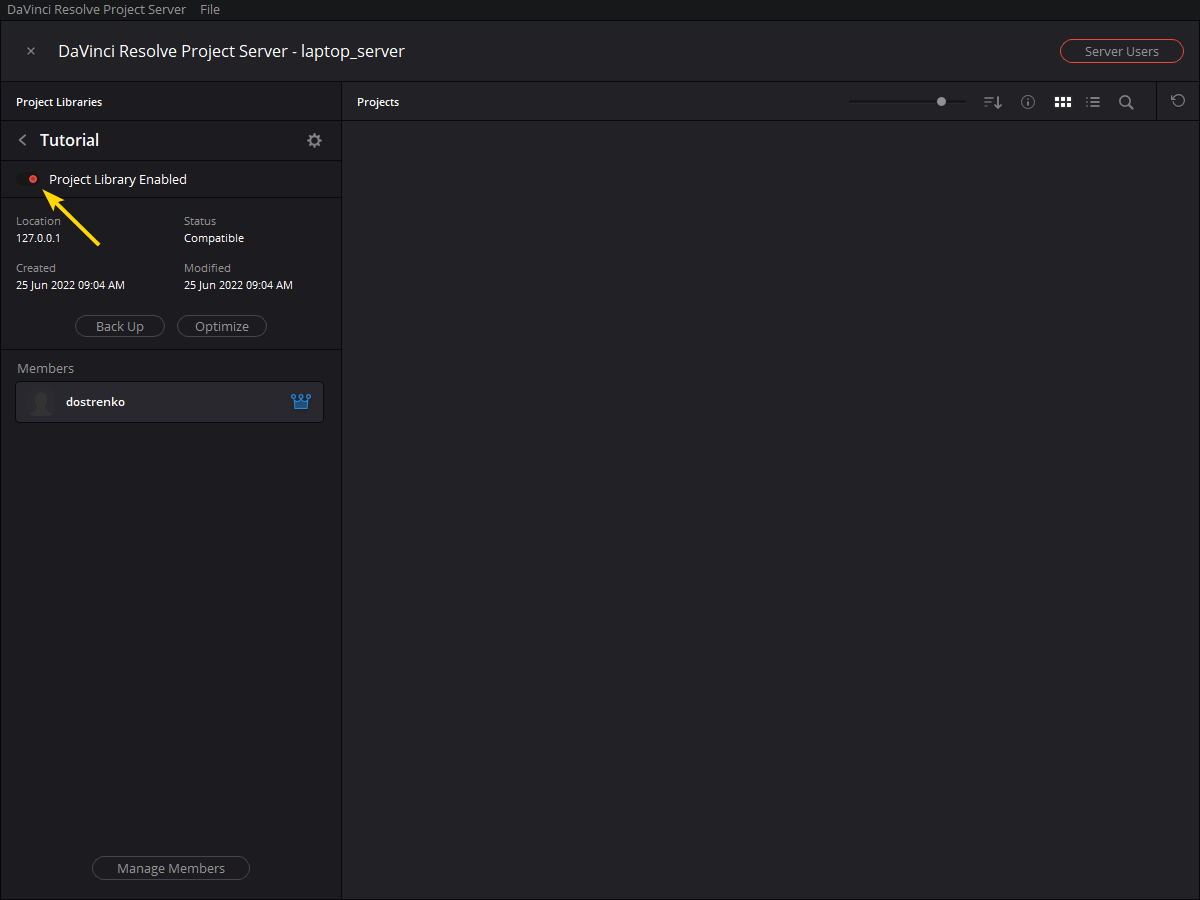Back up the Tutorial project library
The width and height of the screenshot is (1200, 900).
click(119, 325)
